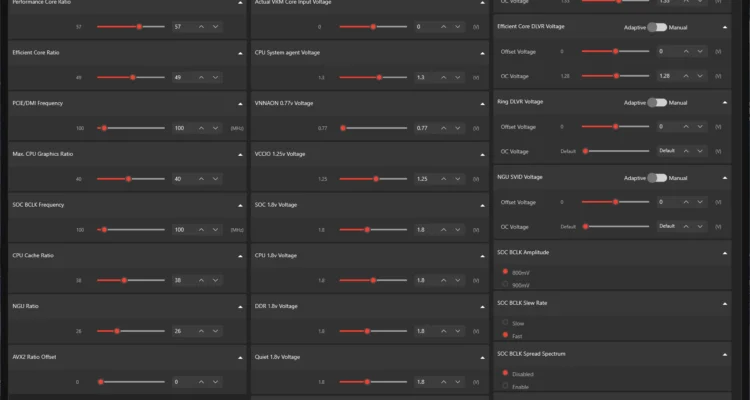Collapse the SOC 1.8v Voltage section
Image resolution: width=750 pixels, height=400 pixels.
pos(483,205)
